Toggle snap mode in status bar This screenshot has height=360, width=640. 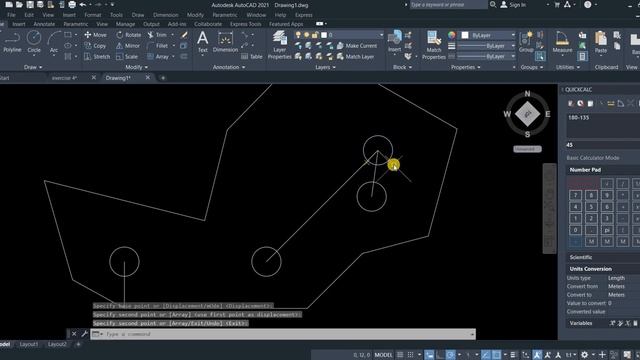[x=411, y=355]
